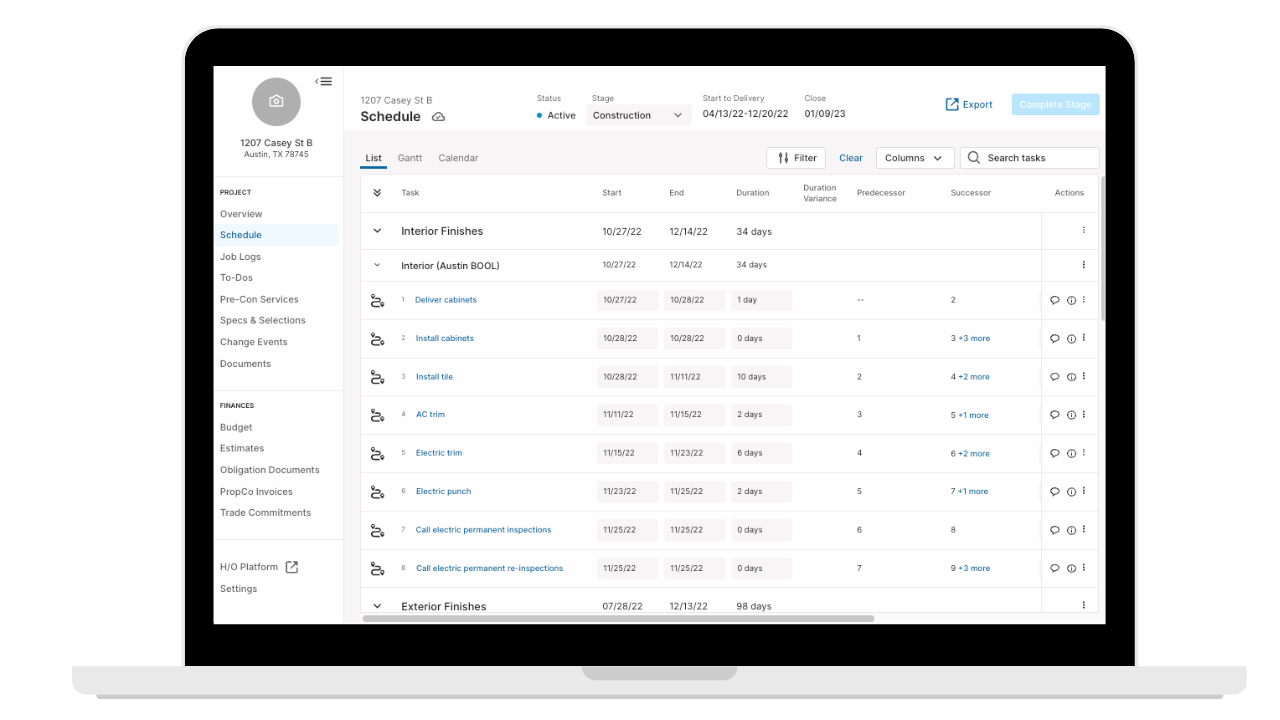Open comment icon for Deliver cabinets
The image size is (1280, 720).
[x=1054, y=300]
